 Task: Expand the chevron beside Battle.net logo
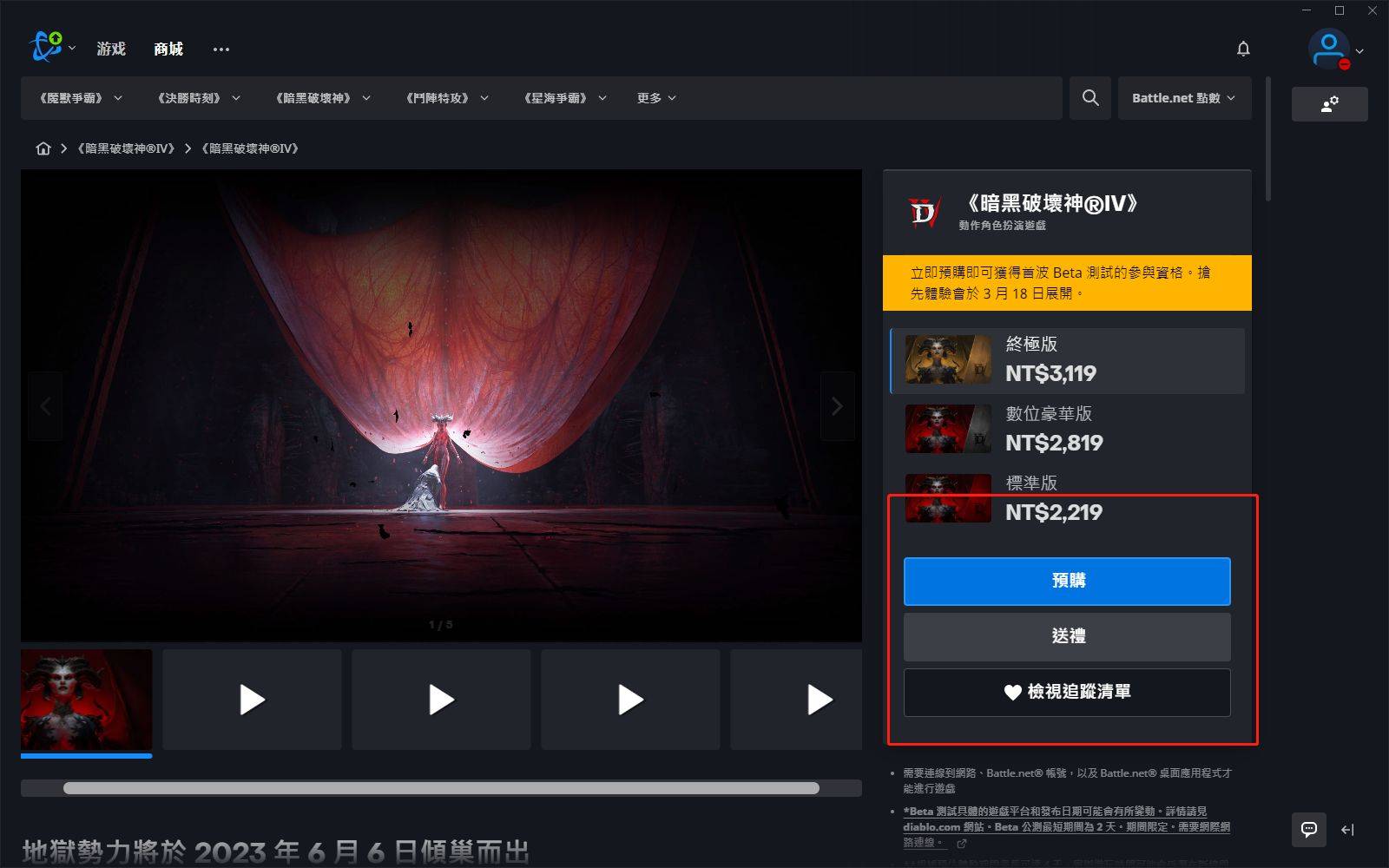point(72,49)
